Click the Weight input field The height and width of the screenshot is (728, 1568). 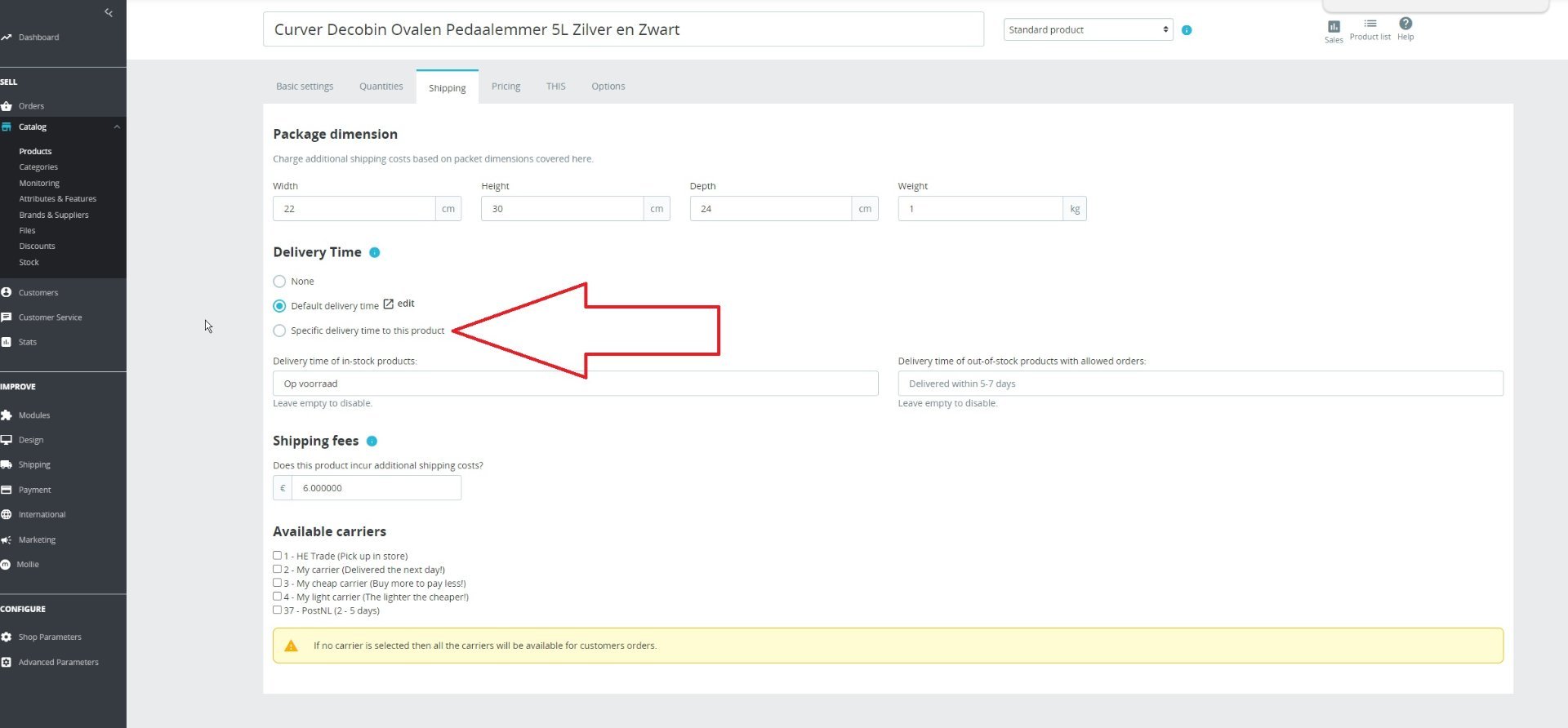click(980, 209)
